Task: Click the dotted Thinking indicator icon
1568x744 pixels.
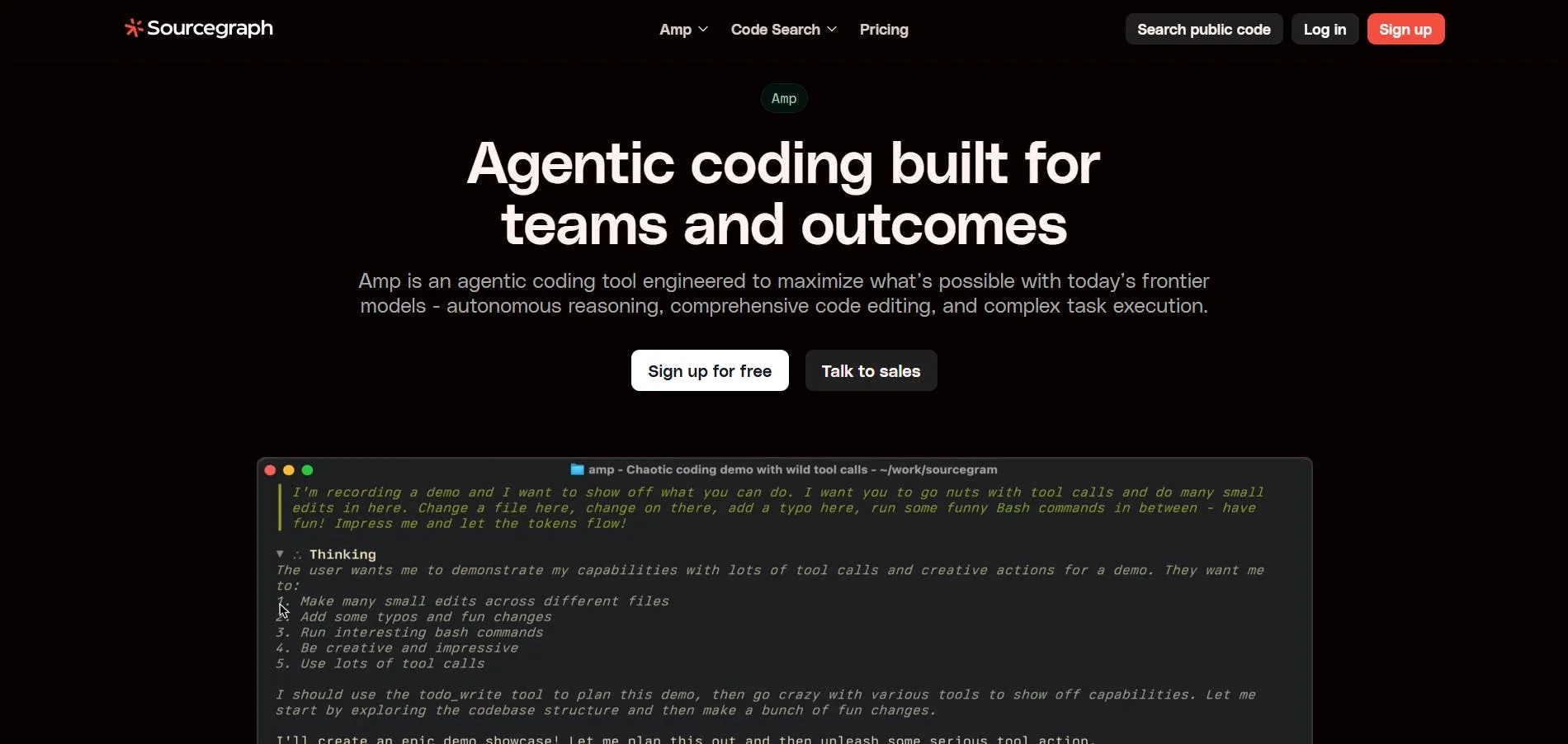Action: (x=297, y=555)
